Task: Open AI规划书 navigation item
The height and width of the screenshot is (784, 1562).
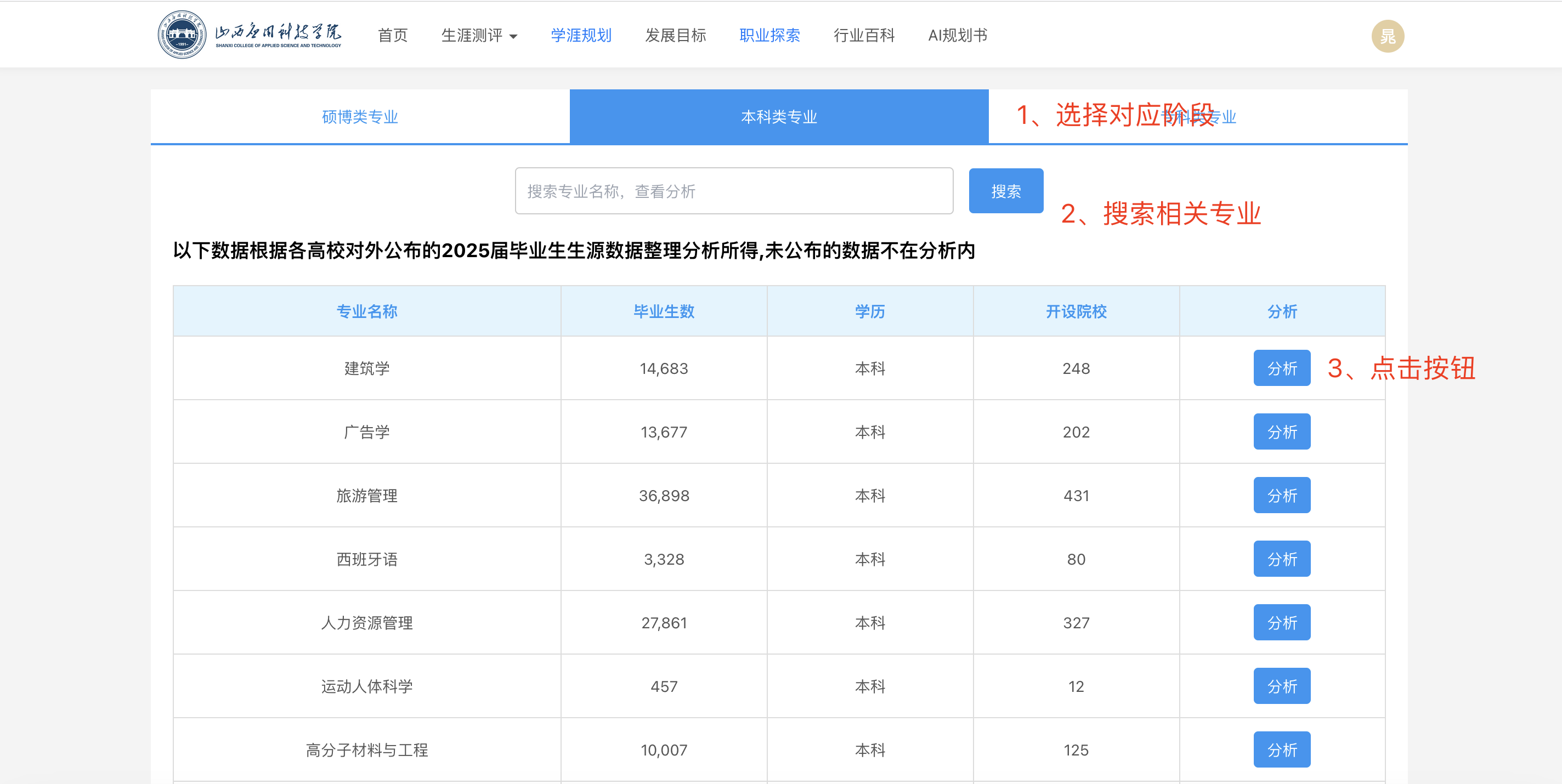Action: point(958,35)
